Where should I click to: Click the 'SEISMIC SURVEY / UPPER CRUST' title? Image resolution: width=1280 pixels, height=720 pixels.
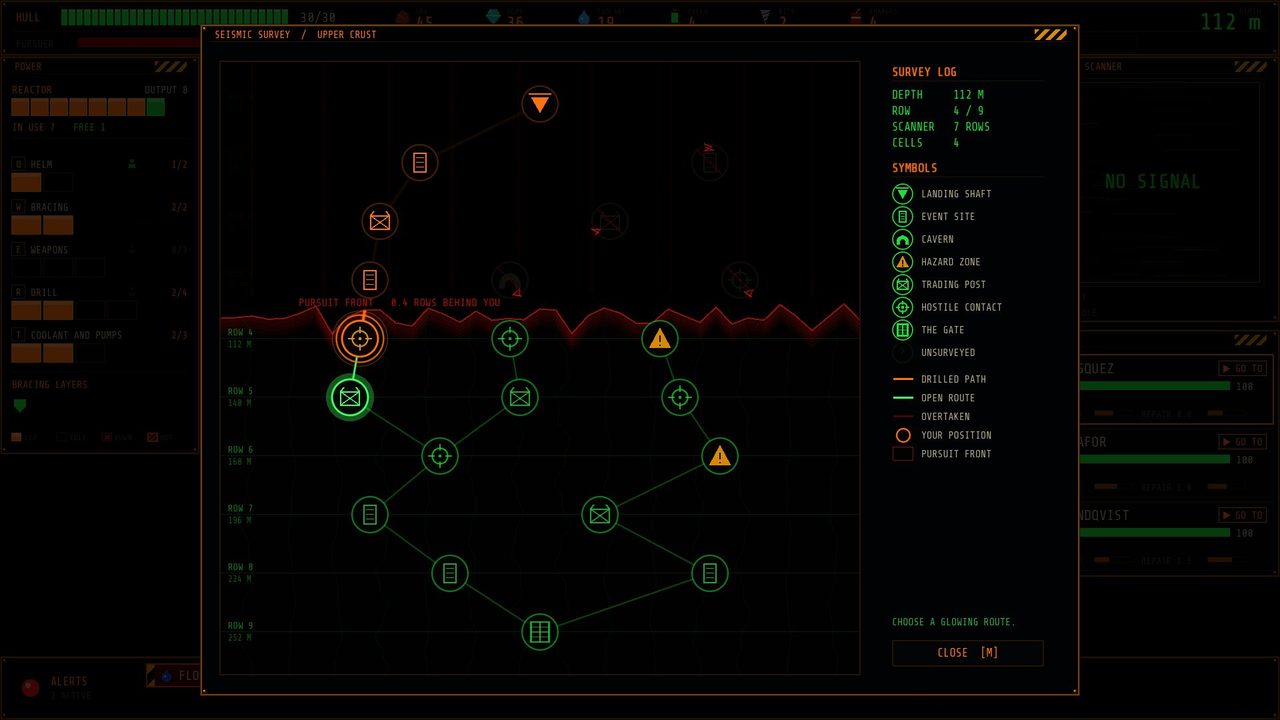click(296, 35)
